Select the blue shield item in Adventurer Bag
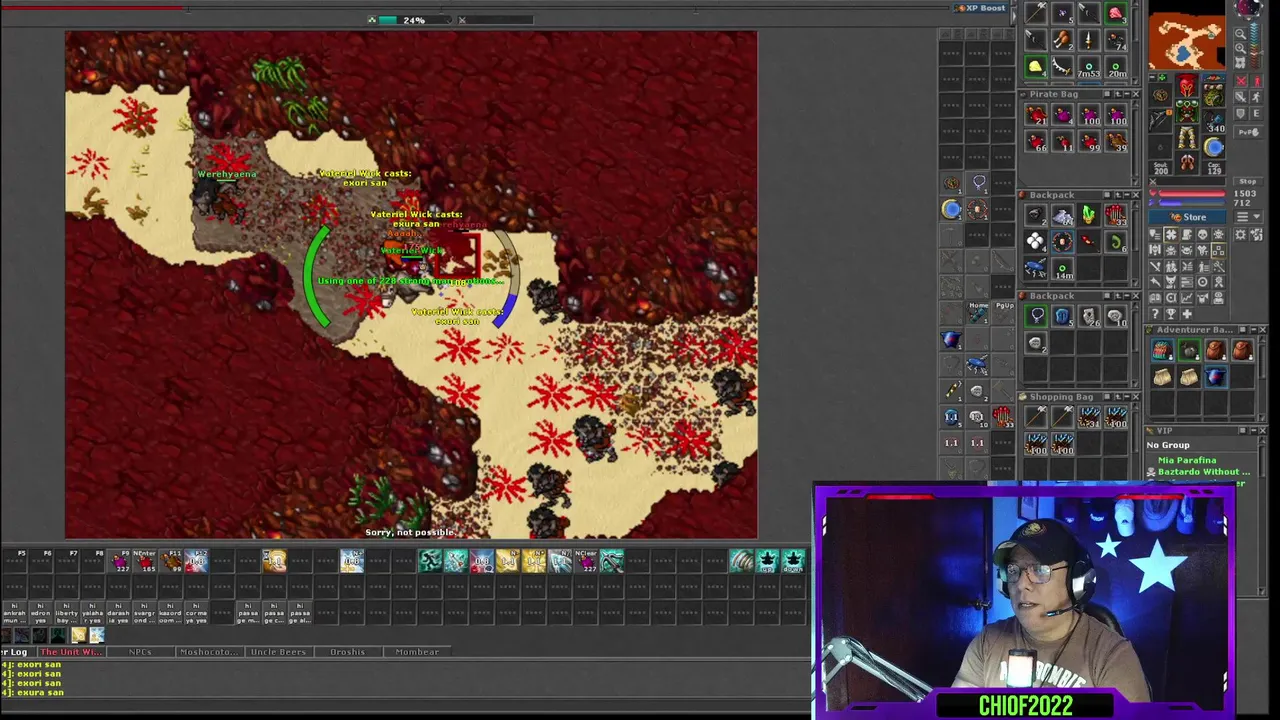Viewport: 1280px width, 720px height. click(1216, 377)
